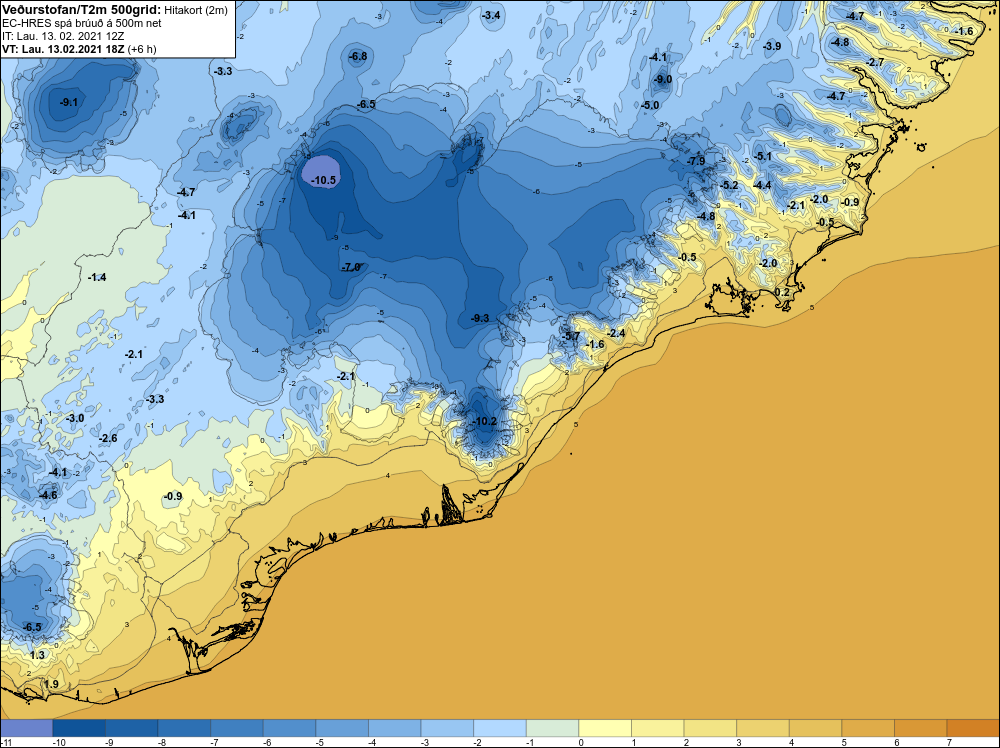
Task: Click the -10.5 temperature value on the map
Action: (x=323, y=180)
